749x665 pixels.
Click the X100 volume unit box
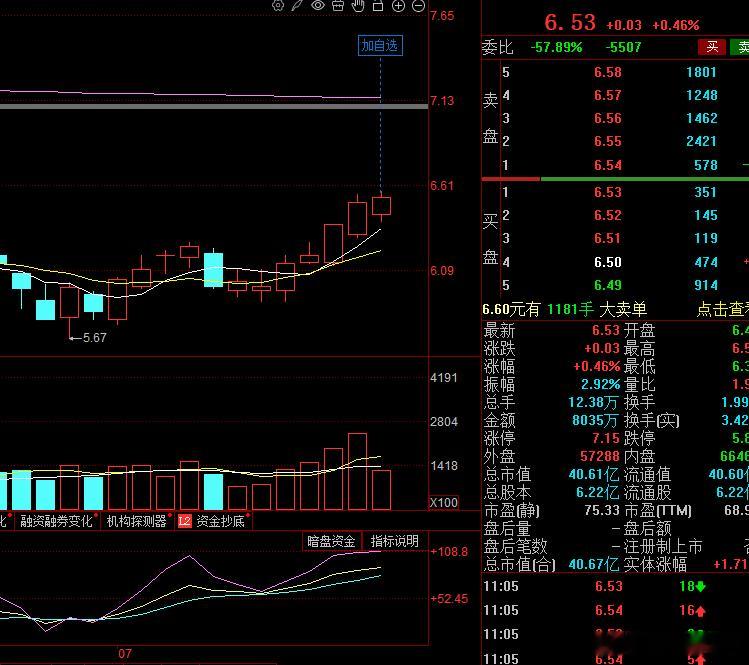[x=444, y=503]
